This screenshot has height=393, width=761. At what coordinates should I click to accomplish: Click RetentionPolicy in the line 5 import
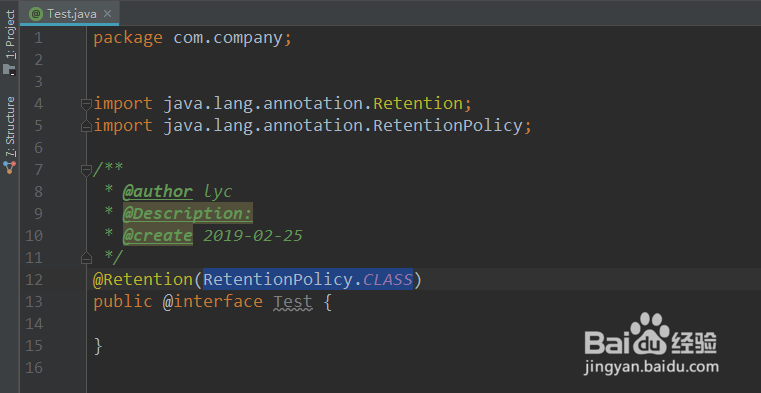tap(447, 126)
